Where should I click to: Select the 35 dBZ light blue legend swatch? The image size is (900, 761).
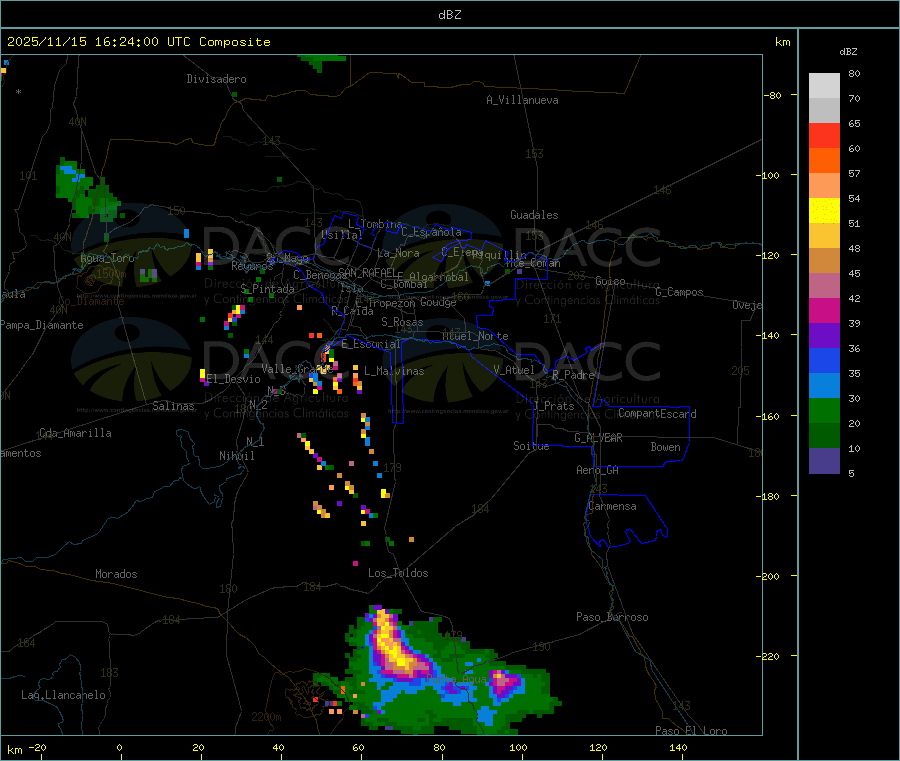tap(824, 386)
